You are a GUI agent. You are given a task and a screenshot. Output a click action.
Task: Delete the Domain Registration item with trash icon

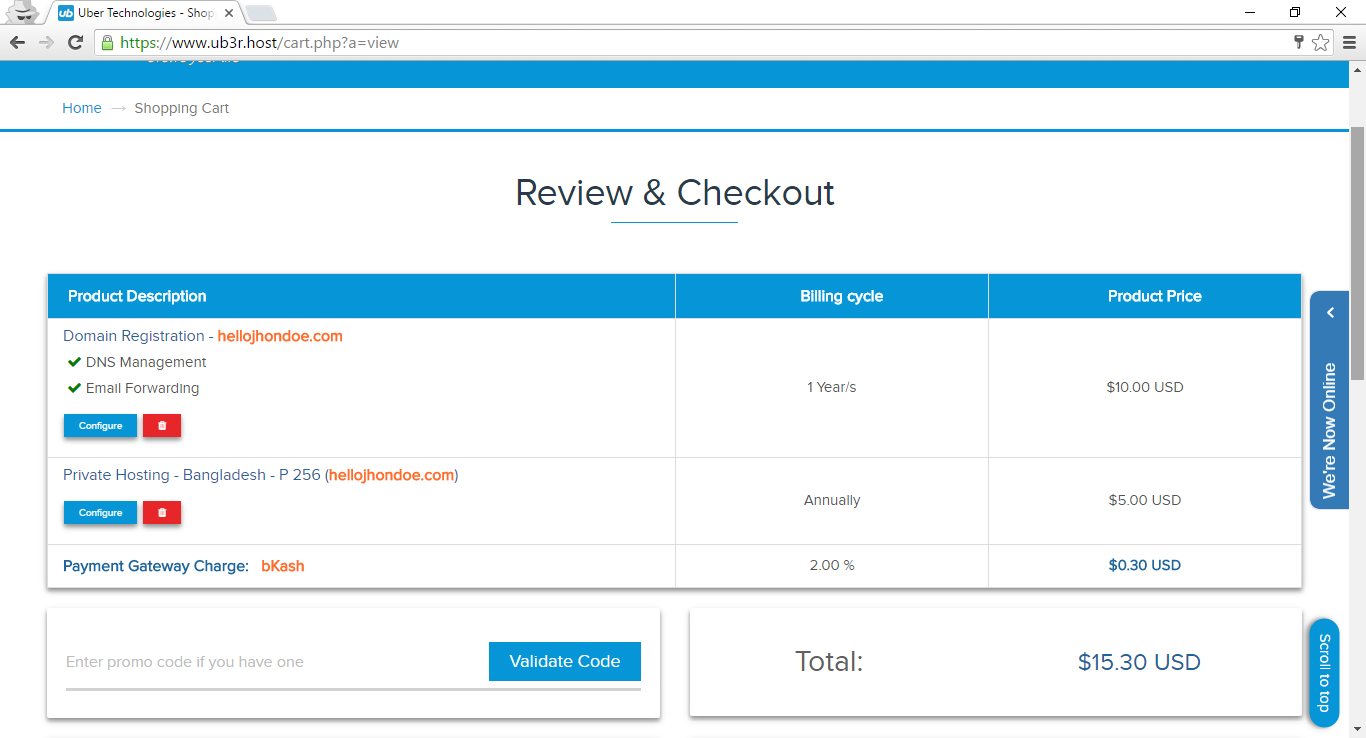point(162,426)
